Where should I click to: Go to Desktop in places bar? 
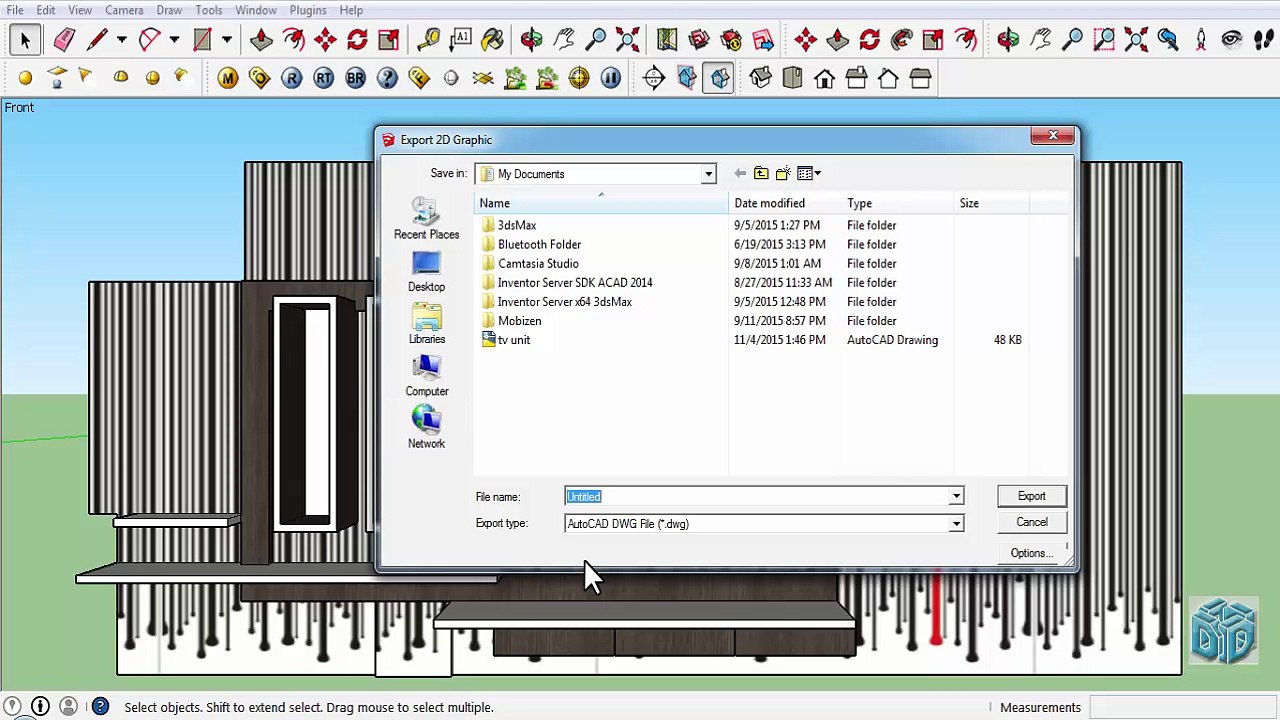tap(426, 271)
